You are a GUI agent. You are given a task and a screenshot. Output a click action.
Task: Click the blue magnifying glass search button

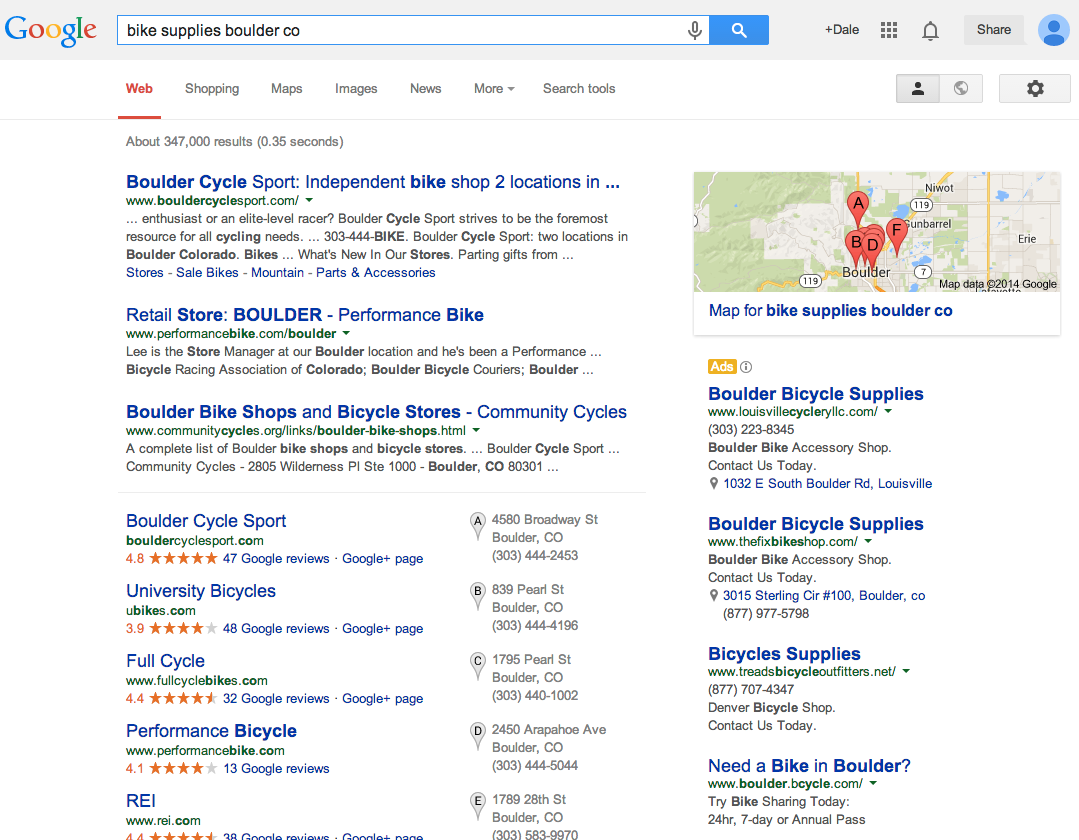click(739, 30)
